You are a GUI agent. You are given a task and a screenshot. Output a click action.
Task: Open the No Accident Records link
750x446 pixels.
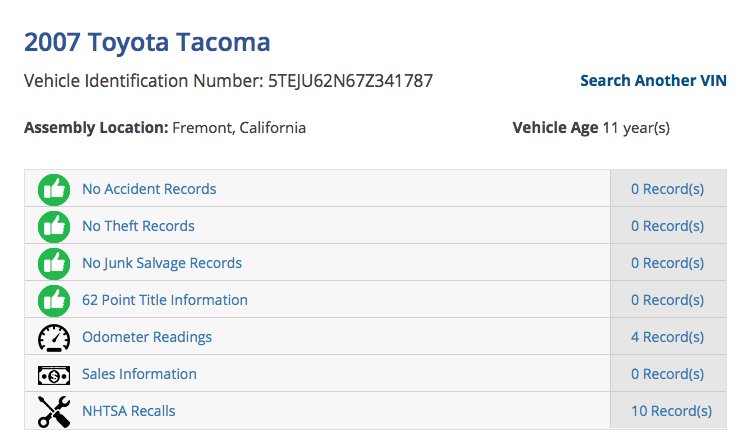[x=149, y=189]
